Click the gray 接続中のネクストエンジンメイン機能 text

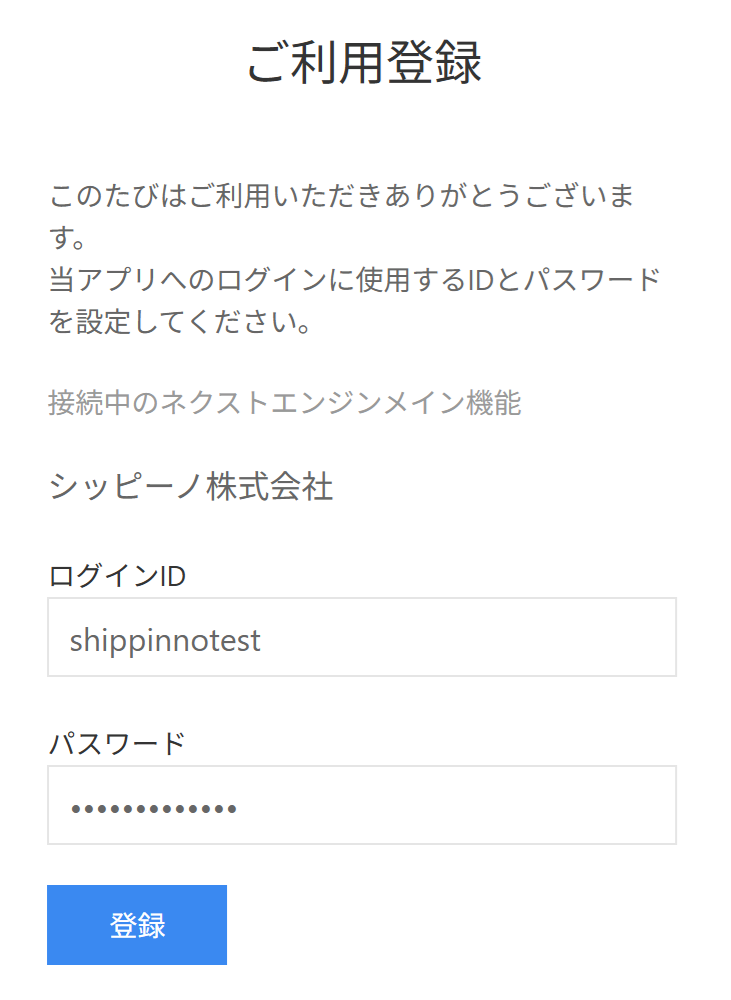[285, 403]
